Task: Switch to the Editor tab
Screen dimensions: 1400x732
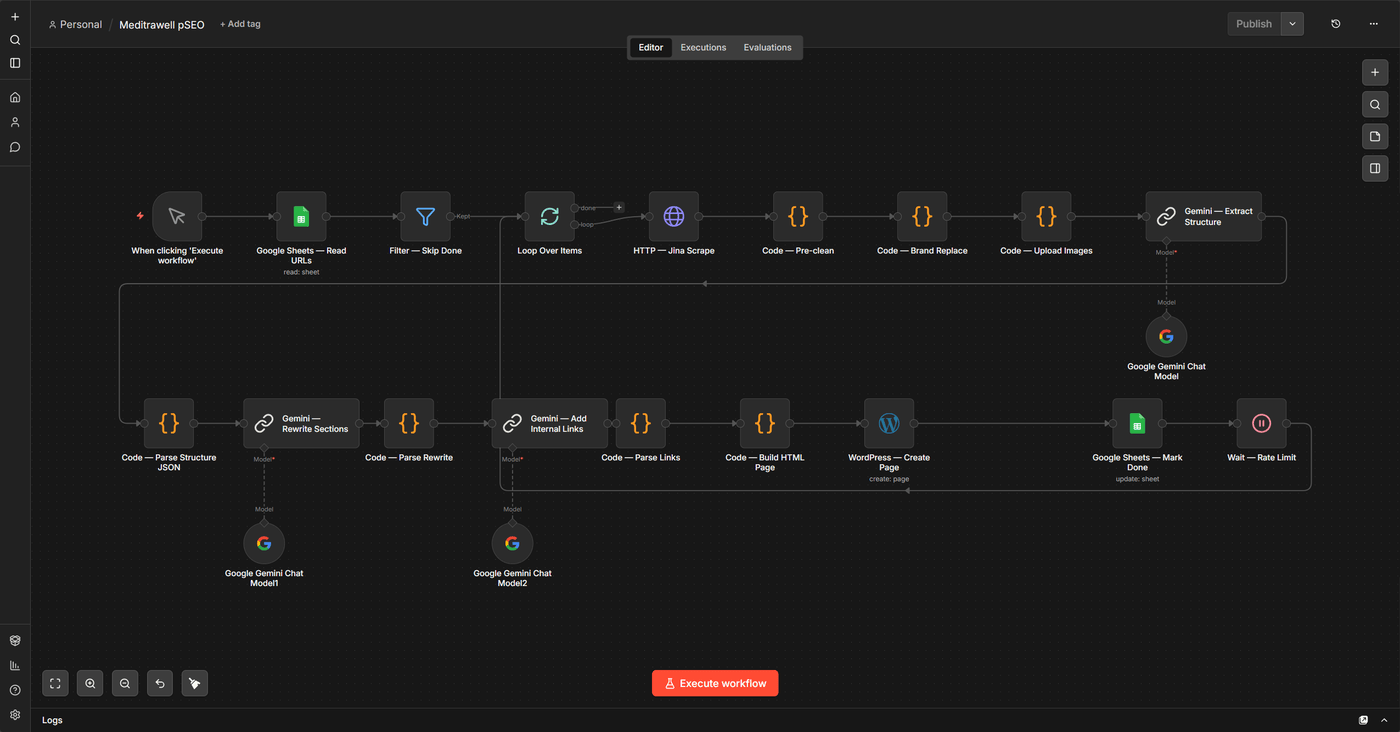Action: click(651, 47)
